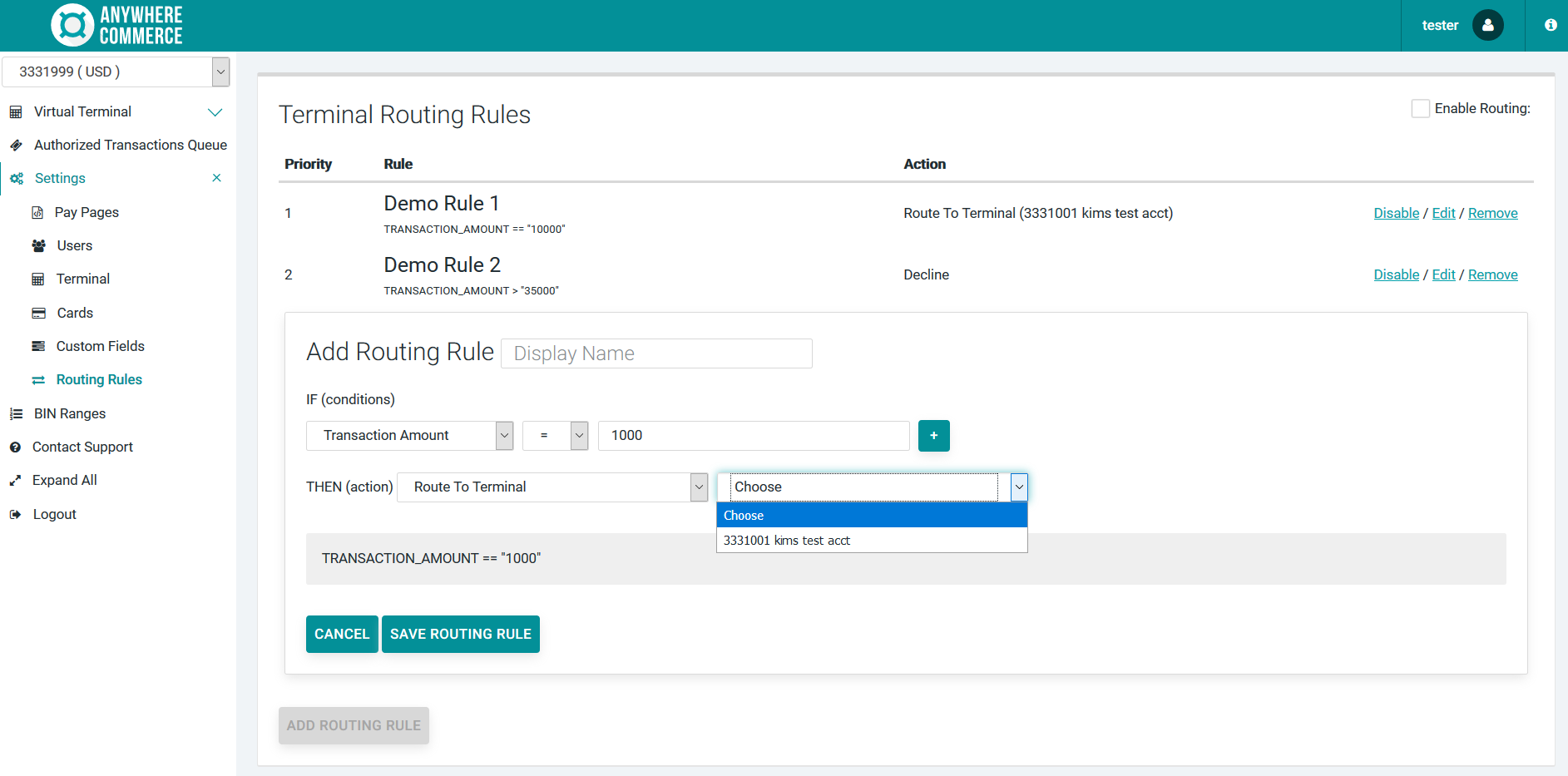Open Custom Fields settings page
Image resolution: width=1568 pixels, height=776 pixels.
(101, 347)
